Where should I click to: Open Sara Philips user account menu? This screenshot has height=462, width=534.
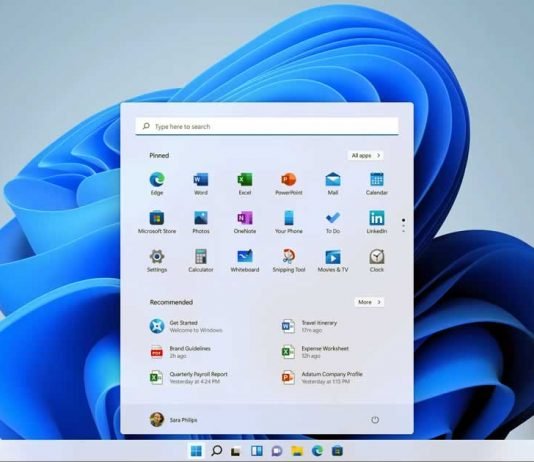pyautogui.click(x=173, y=419)
